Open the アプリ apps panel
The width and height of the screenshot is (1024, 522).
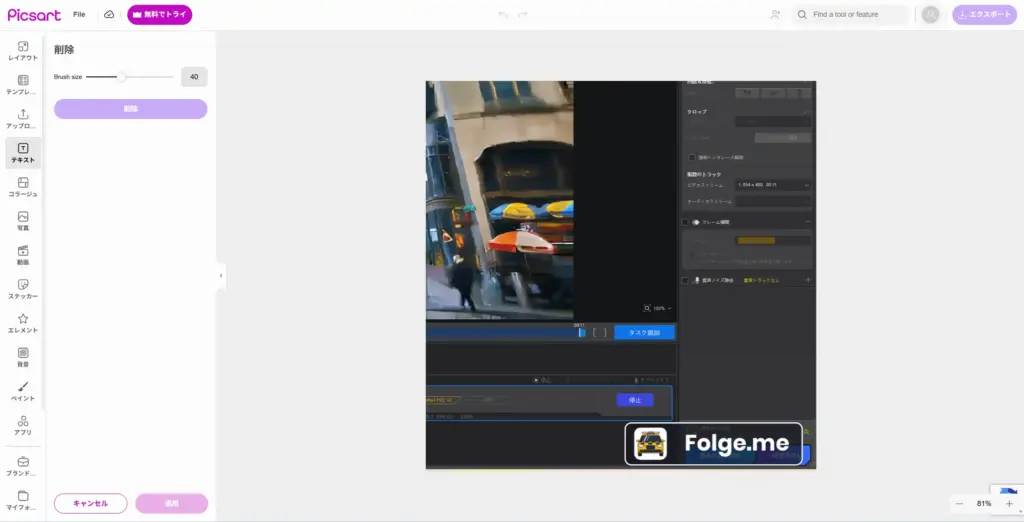(x=23, y=425)
